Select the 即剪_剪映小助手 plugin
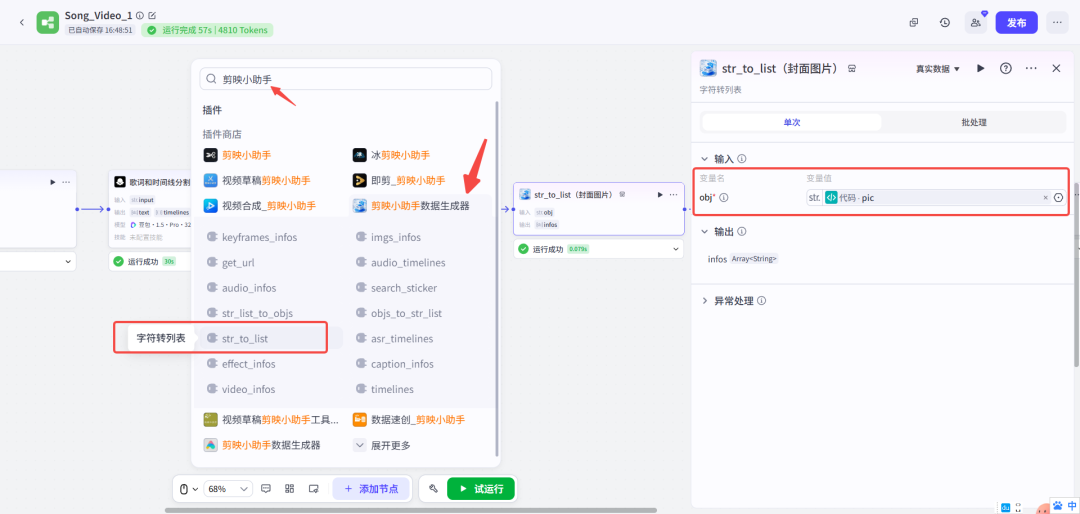Image resolution: width=1080 pixels, height=514 pixels. coord(398,181)
